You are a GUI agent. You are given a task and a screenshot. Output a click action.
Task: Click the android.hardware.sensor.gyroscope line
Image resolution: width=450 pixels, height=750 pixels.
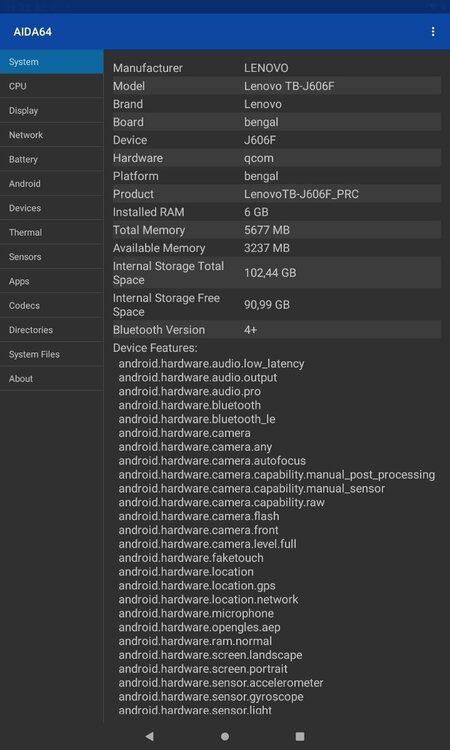(x=211, y=696)
